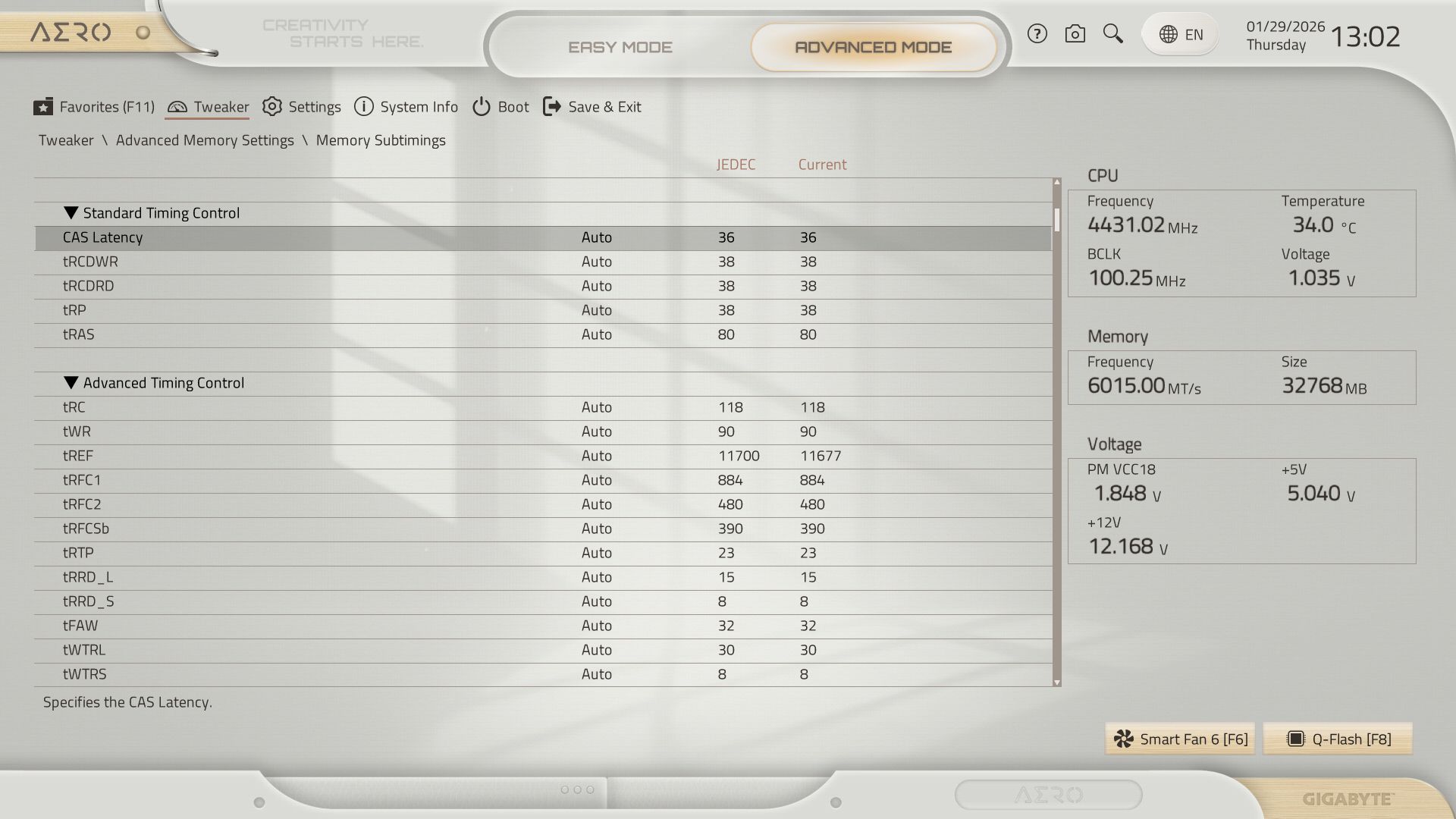Click the Settings gear icon
1456x819 pixels.
272,107
